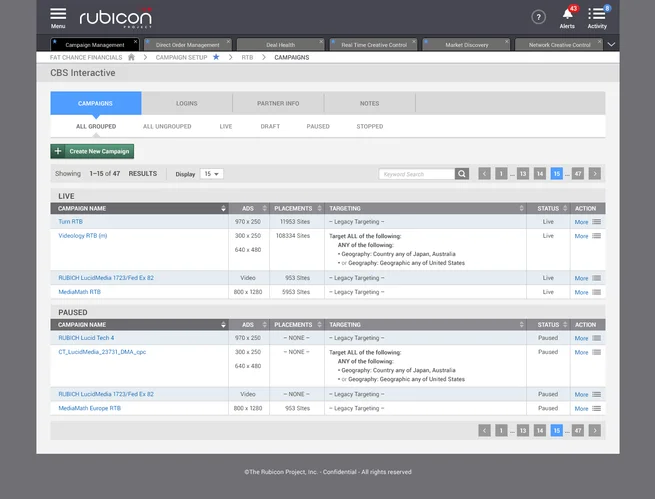
Task: Close the Deal Health tab
Action: 321,42
